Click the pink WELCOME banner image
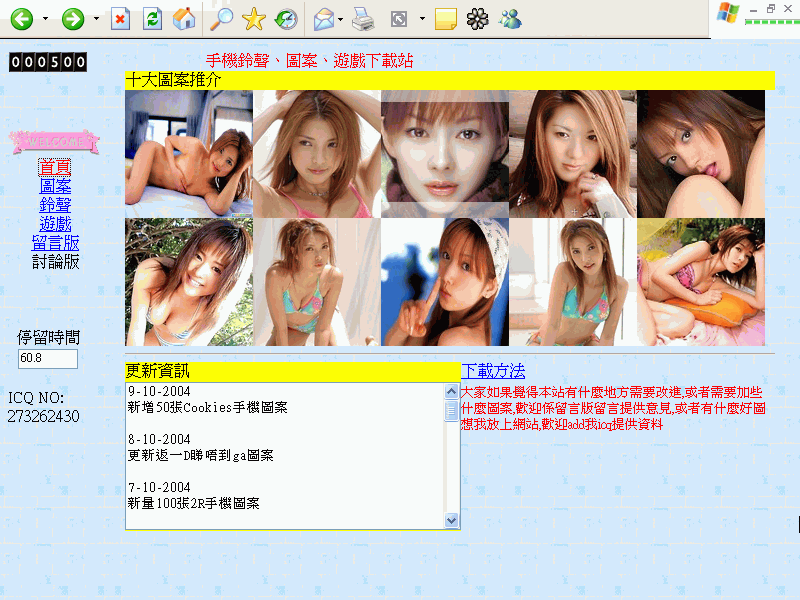 click(x=55, y=142)
